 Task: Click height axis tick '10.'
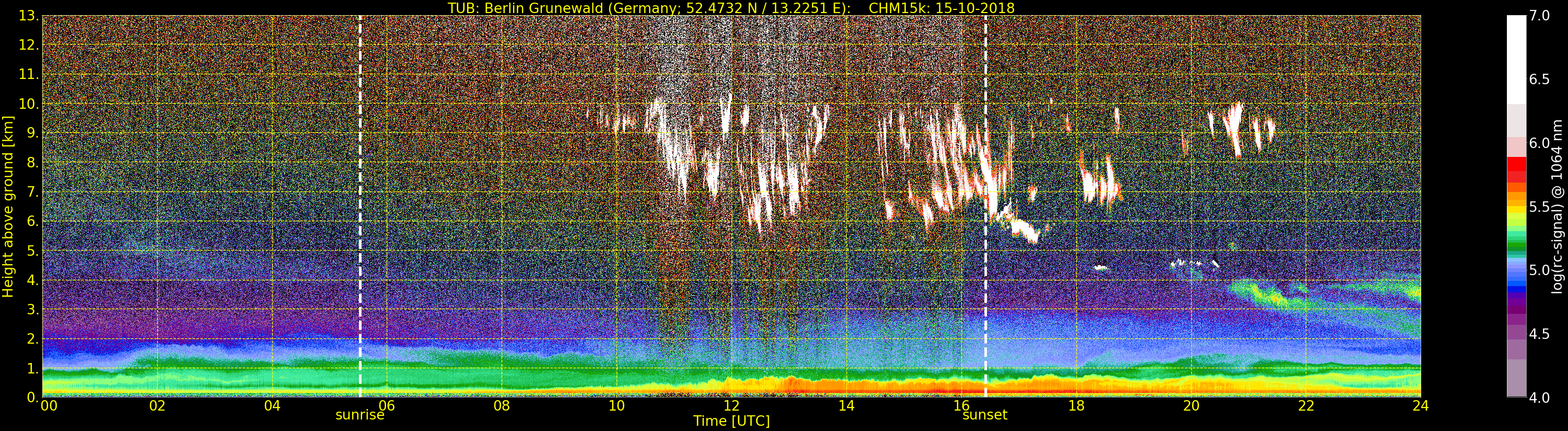click(x=29, y=104)
